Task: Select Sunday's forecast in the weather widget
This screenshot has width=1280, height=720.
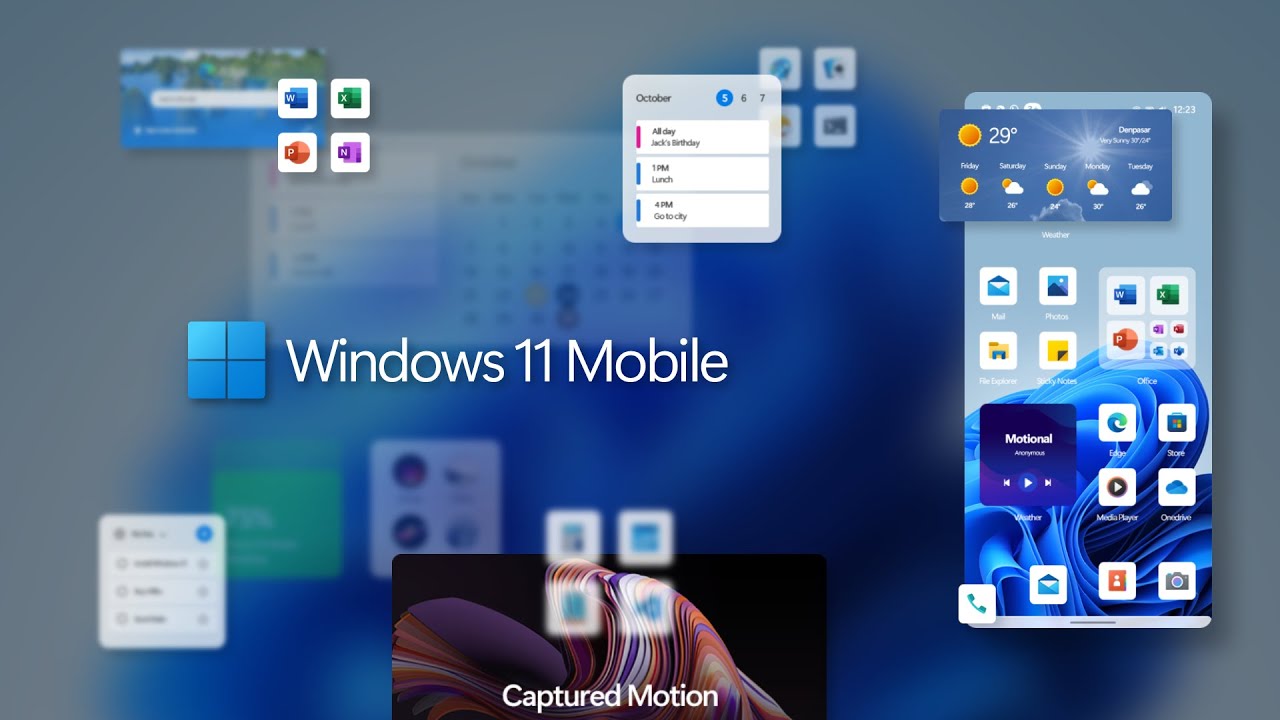Action: coord(1055,186)
